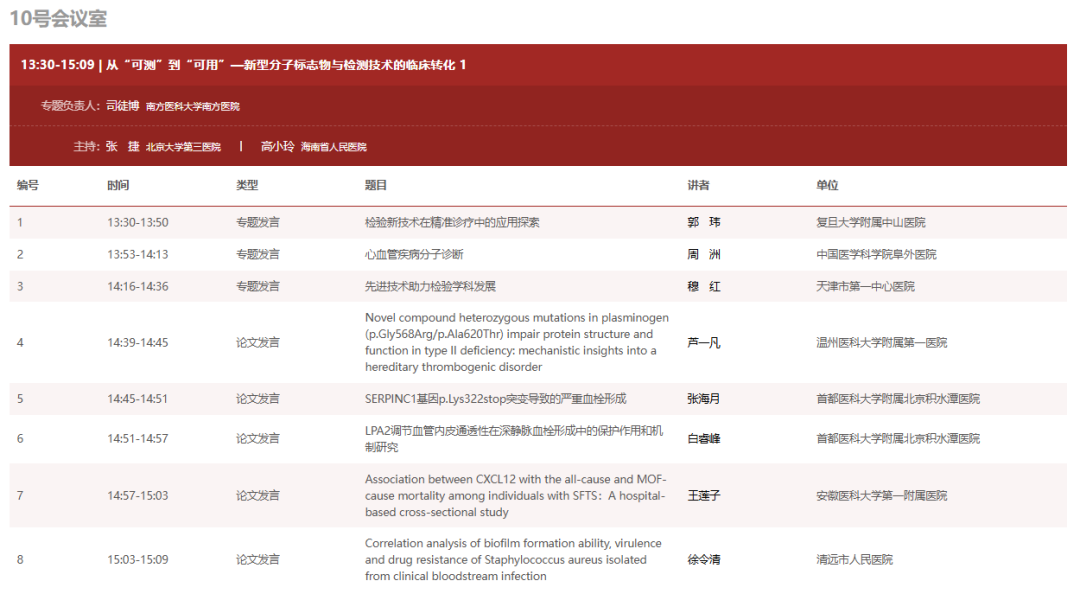Click speaker 穆红 in row 3
1080x600 pixels.
pos(704,287)
